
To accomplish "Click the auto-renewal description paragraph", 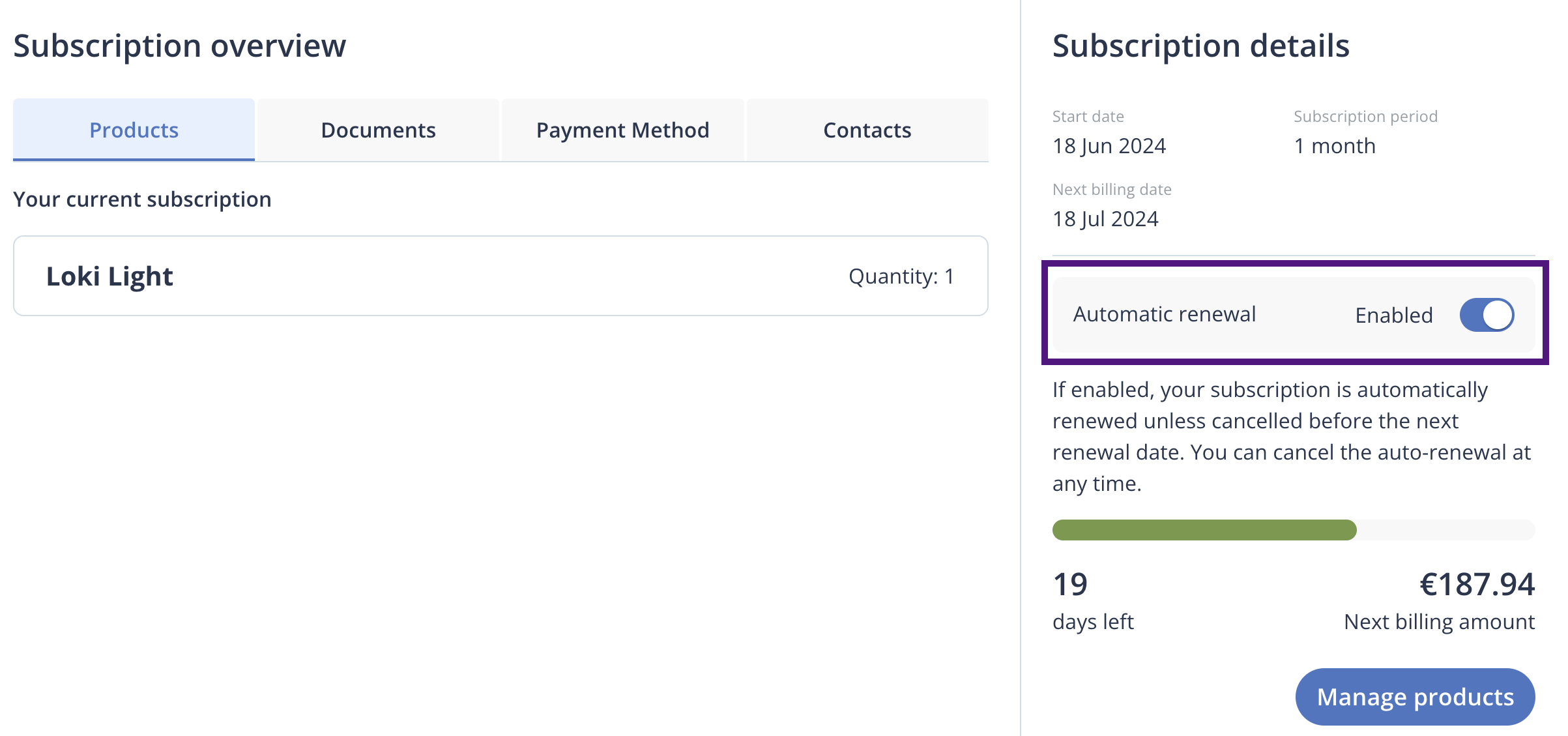I will [x=1290, y=436].
